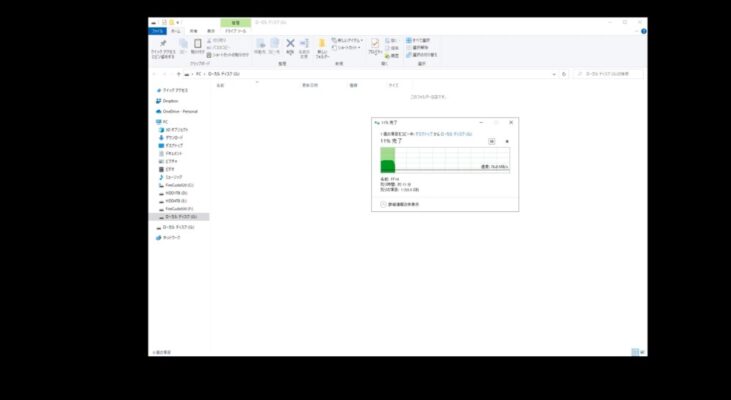Toggle the copy dialog details (詳細情報) expander
The width and height of the screenshot is (731, 400).
400,204
